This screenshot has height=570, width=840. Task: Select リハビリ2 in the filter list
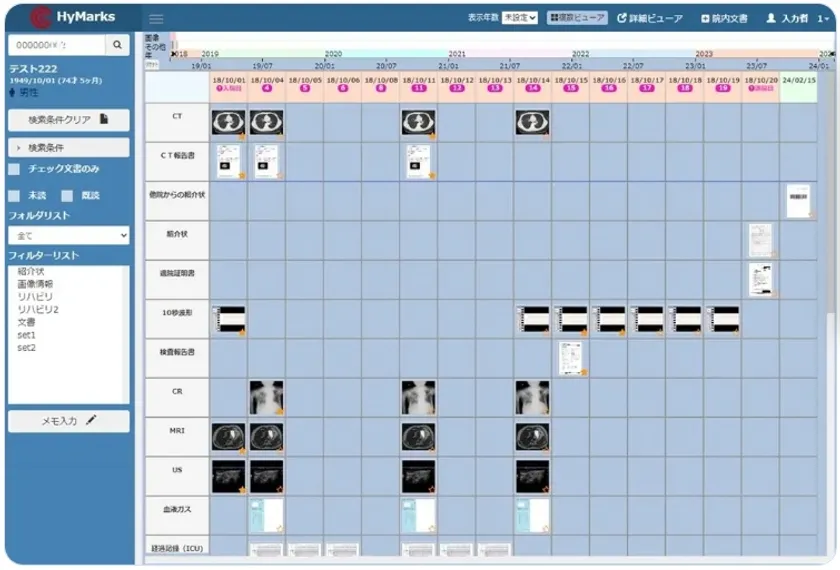tap(38, 309)
